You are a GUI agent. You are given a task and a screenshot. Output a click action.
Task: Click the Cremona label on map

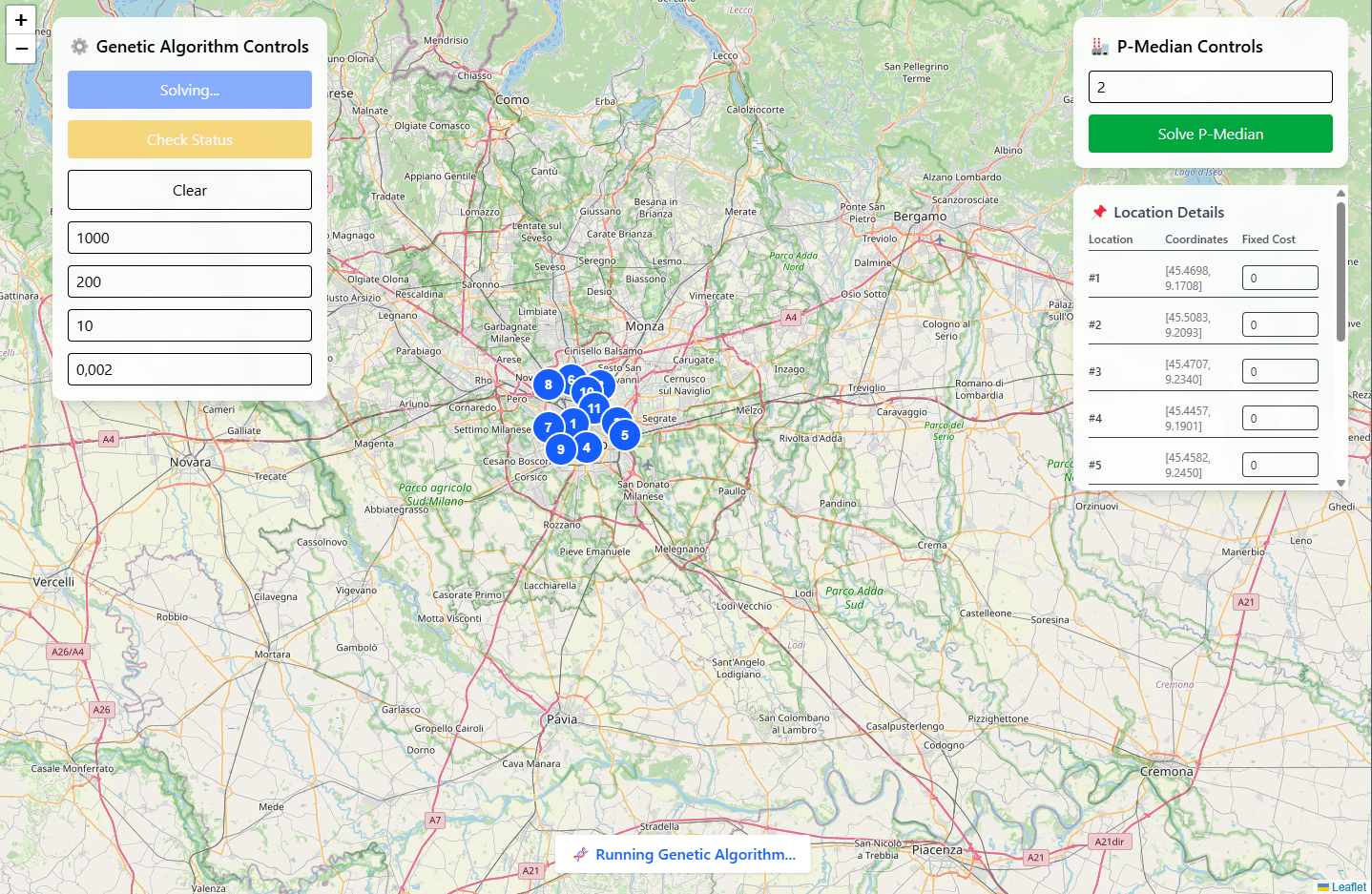pyautogui.click(x=1167, y=772)
